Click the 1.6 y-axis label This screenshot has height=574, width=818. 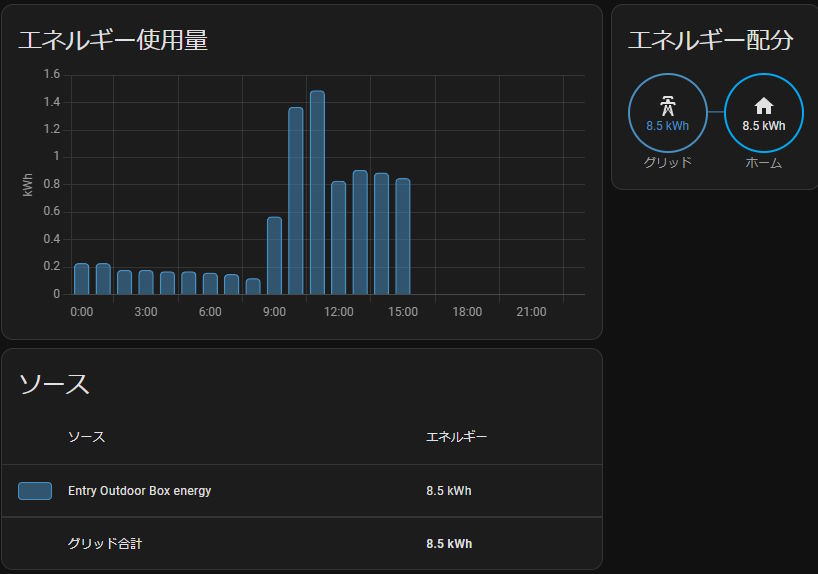click(52, 74)
